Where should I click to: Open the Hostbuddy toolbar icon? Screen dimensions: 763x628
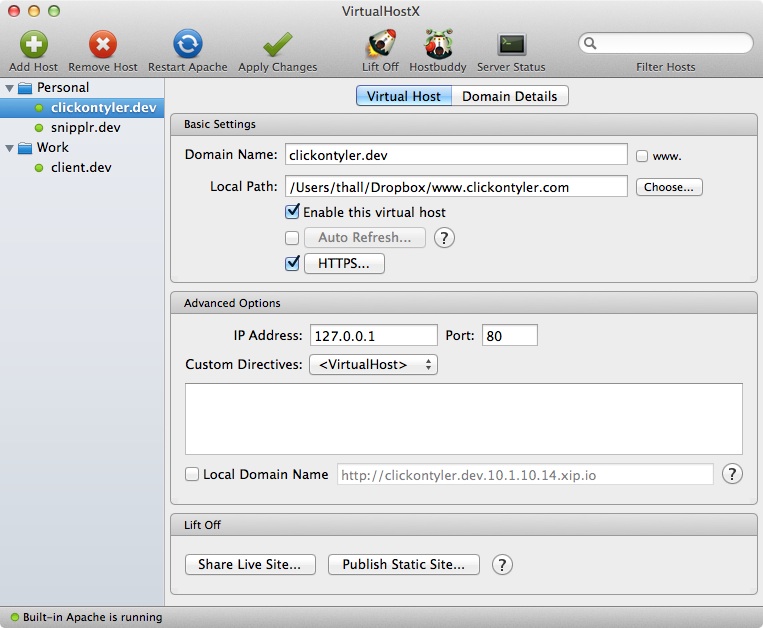[438, 44]
